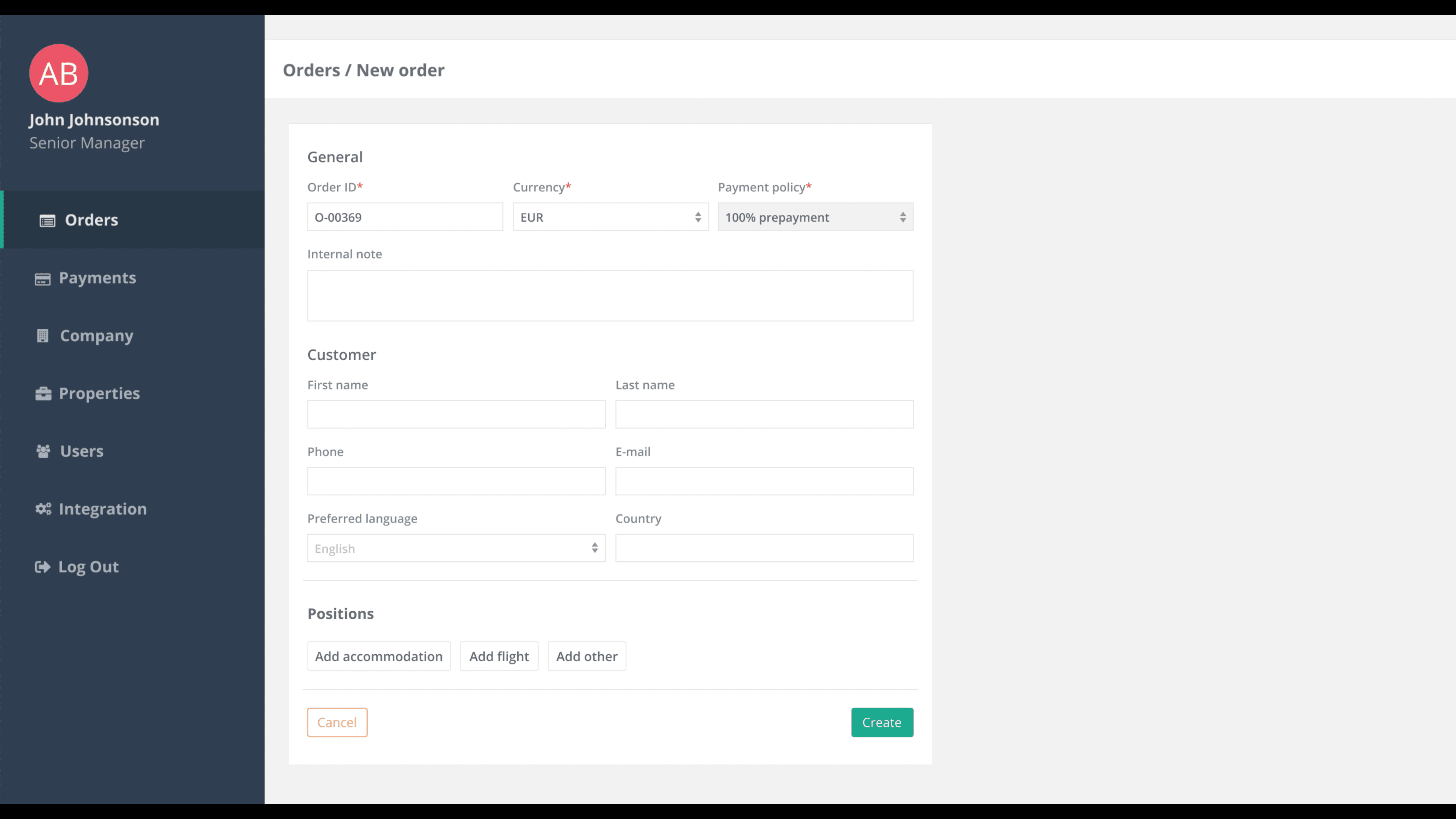Viewport: 1456px width, 819px height.
Task: Click the Order ID label
Action: coord(335,187)
